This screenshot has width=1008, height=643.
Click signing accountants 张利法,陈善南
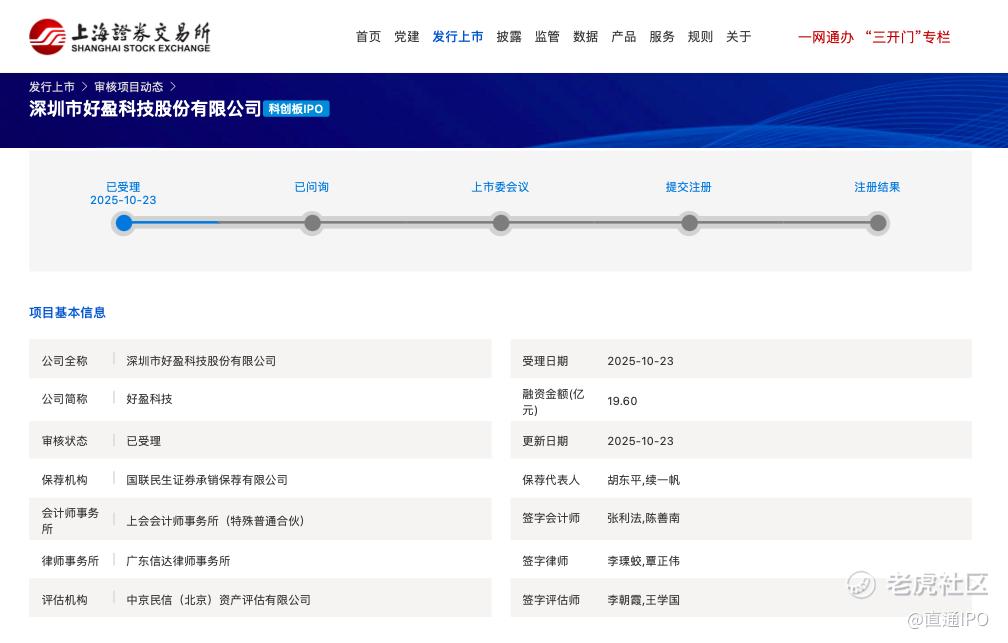click(x=644, y=518)
